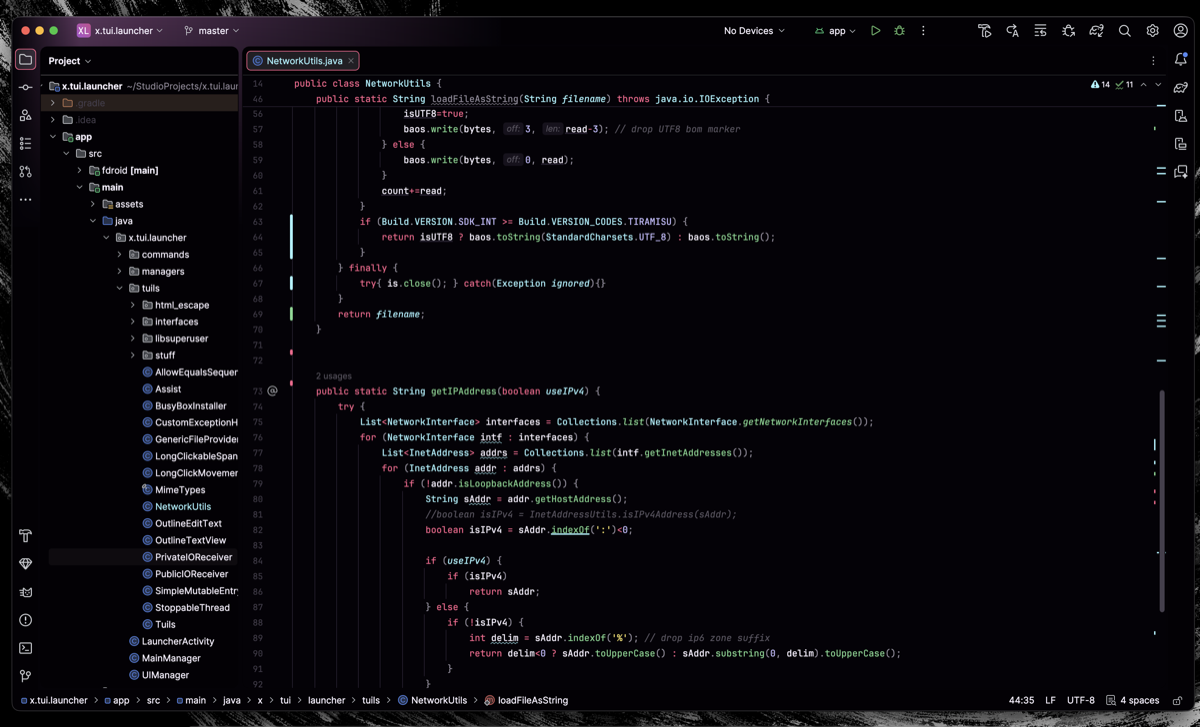Change UTF-8 file encoding in status bar
This screenshot has width=1200, height=727.
click(x=1080, y=700)
